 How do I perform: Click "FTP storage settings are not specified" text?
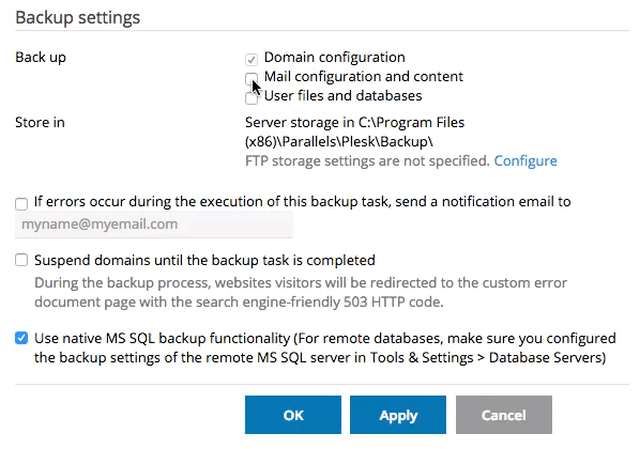(x=367, y=161)
